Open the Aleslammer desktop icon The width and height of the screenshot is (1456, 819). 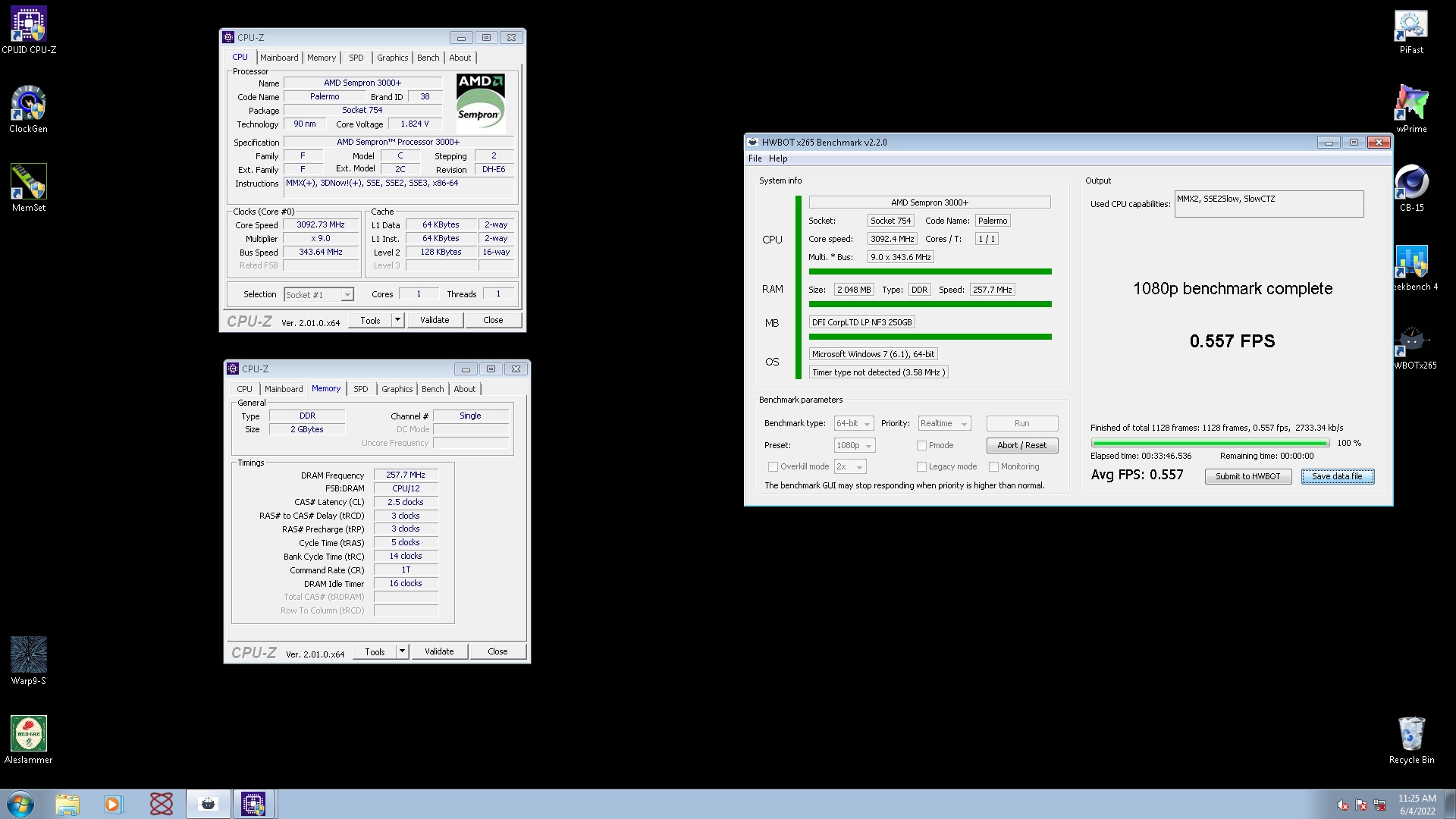(x=29, y=740)
